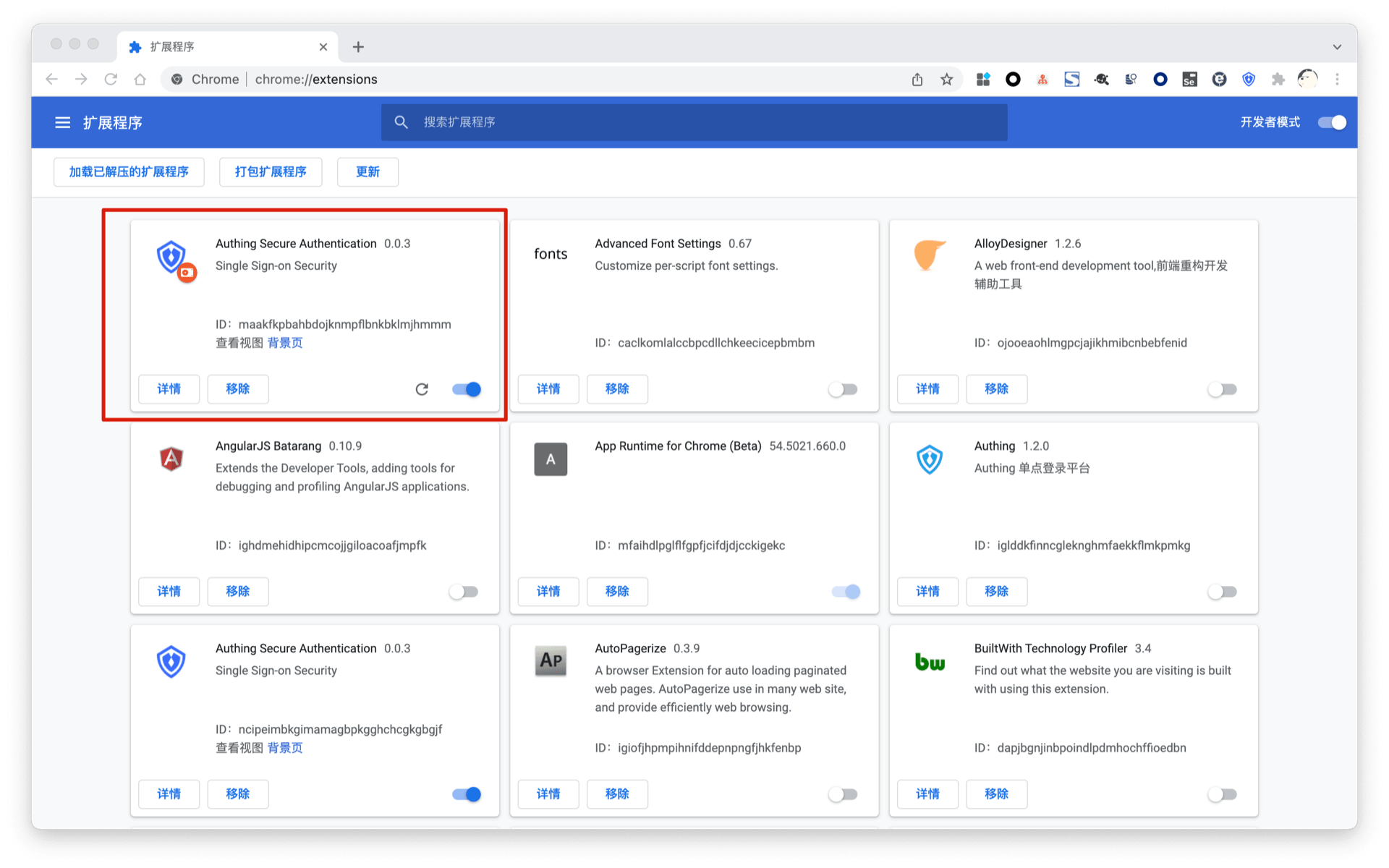The width and height of the screenshot is (1389, 868).
Task: Open a new tab with the plus button
Action: 358,47
